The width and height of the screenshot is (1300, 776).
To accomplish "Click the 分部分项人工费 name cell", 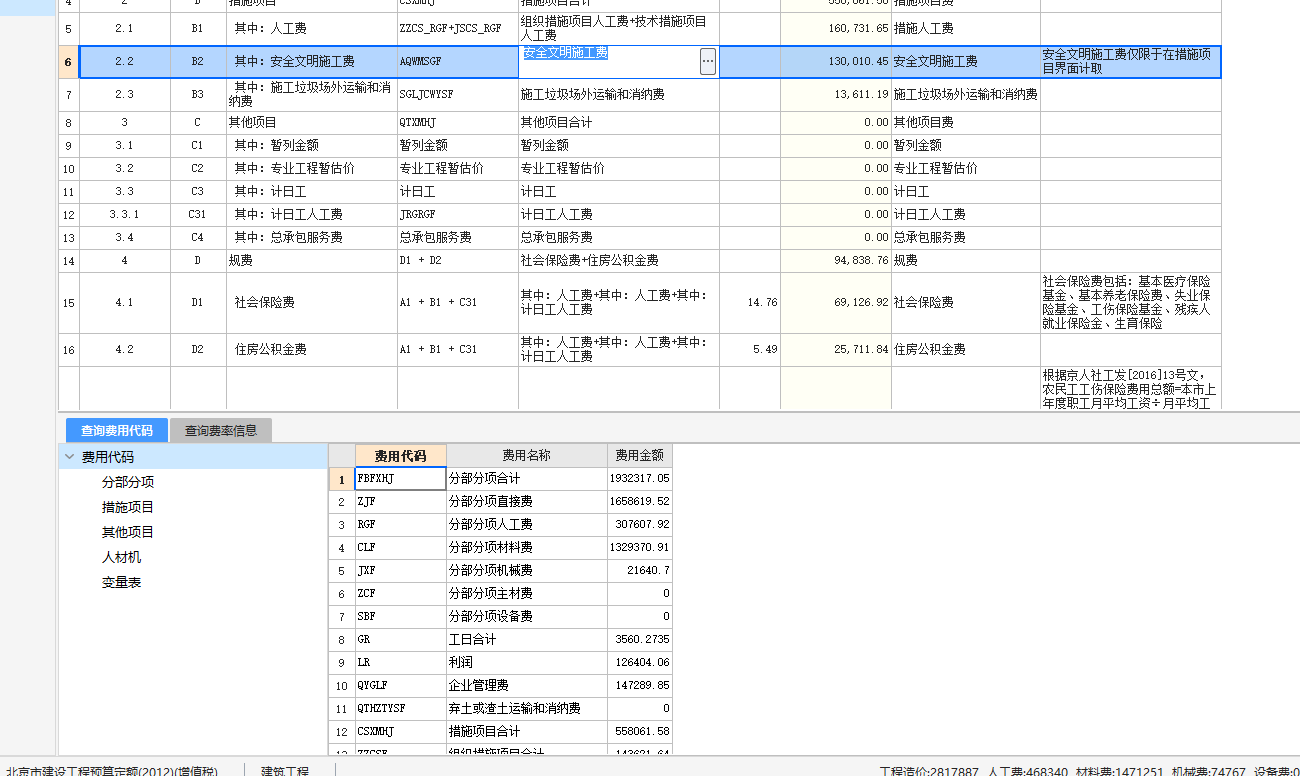I will click(526, 524).
